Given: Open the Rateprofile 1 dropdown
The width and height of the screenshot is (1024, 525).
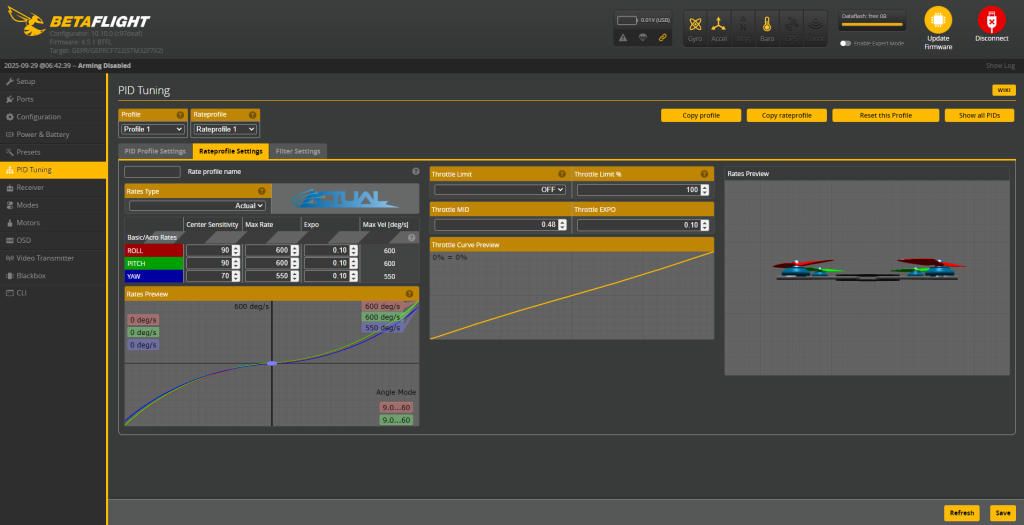Looking at the screenshot, I should click(x=225, y=129).
